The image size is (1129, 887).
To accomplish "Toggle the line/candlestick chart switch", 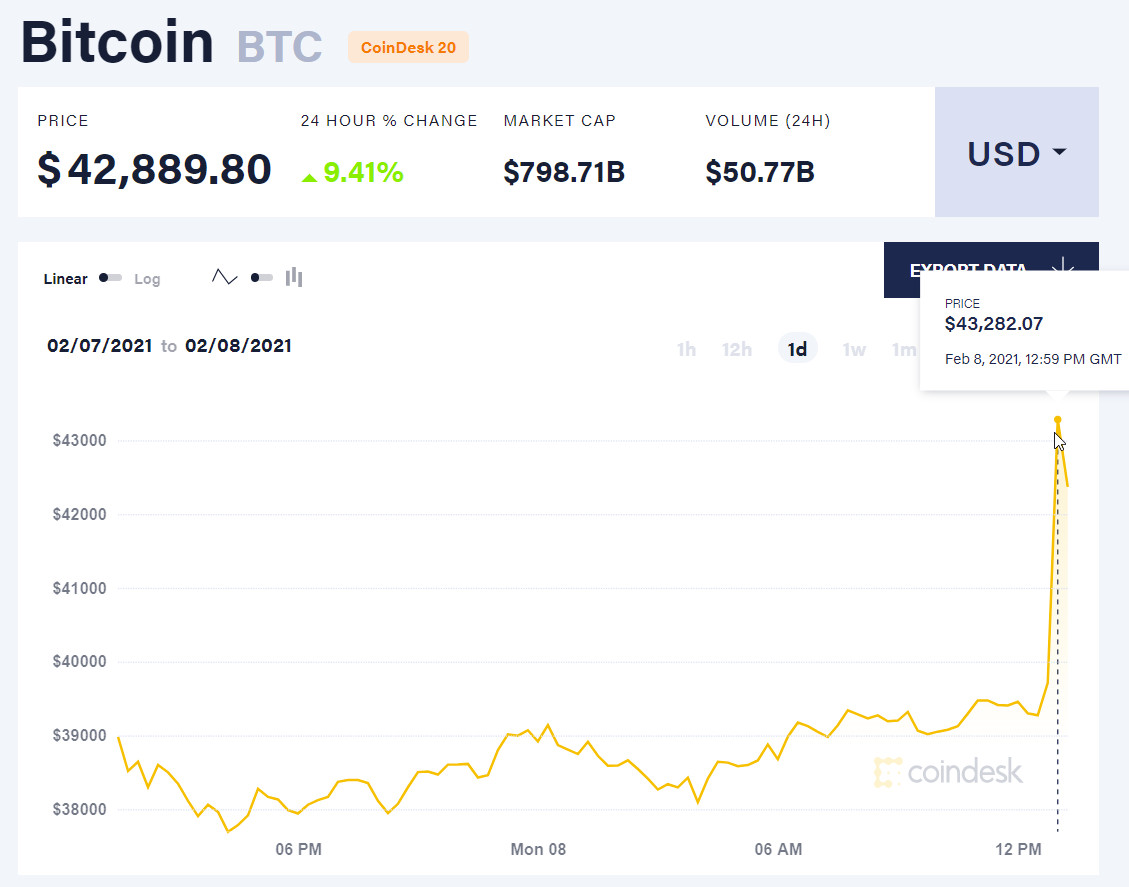I will click(261, 277).
